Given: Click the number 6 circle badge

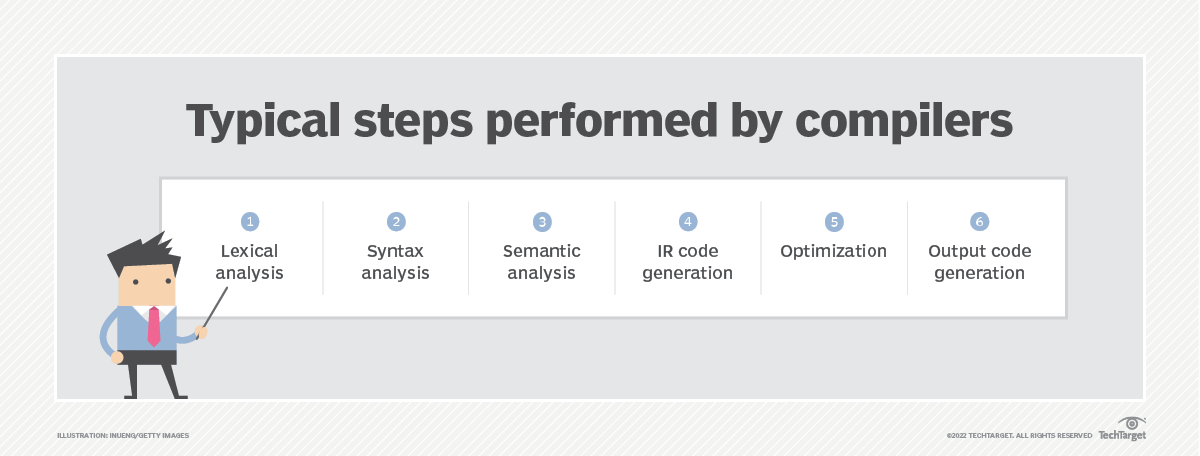Looking at the screenshot, I should 980,221.
